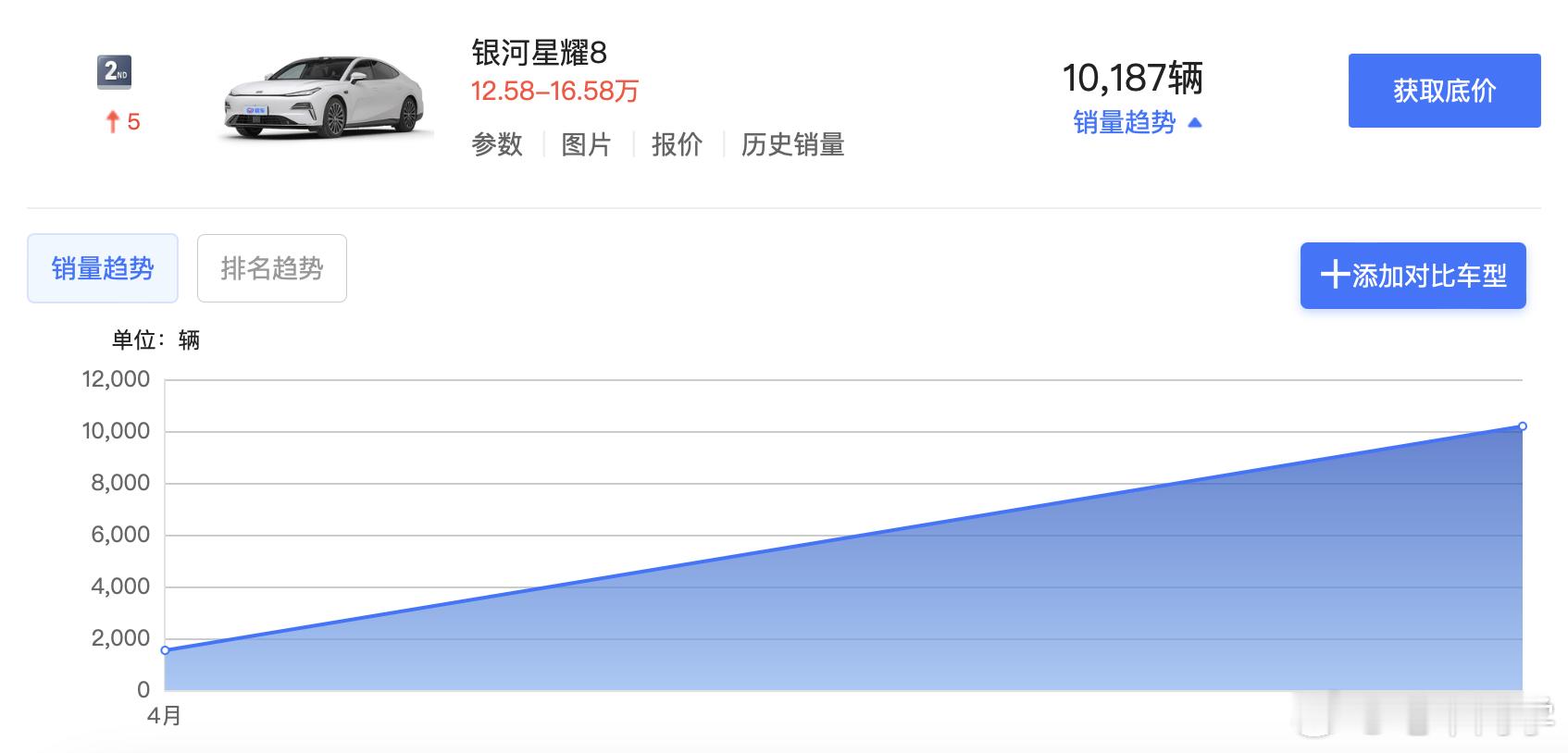Click the price range 12.58-16.58万

tap(554, 91)
